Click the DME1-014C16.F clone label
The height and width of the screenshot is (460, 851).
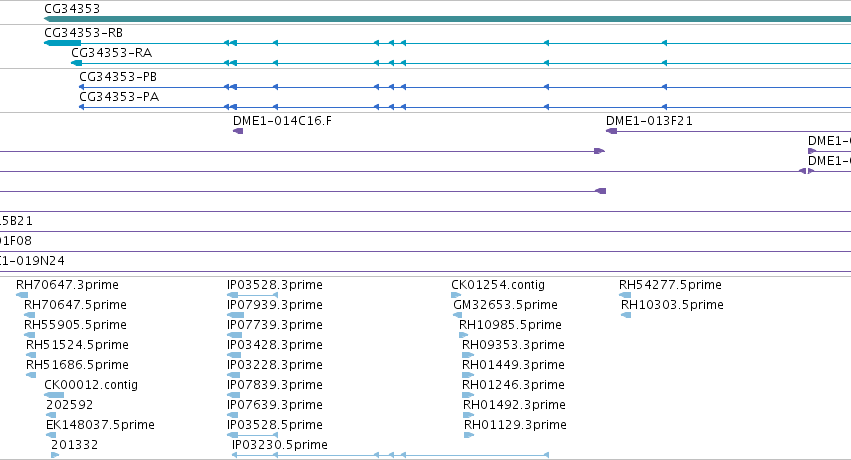click(282, 120)
